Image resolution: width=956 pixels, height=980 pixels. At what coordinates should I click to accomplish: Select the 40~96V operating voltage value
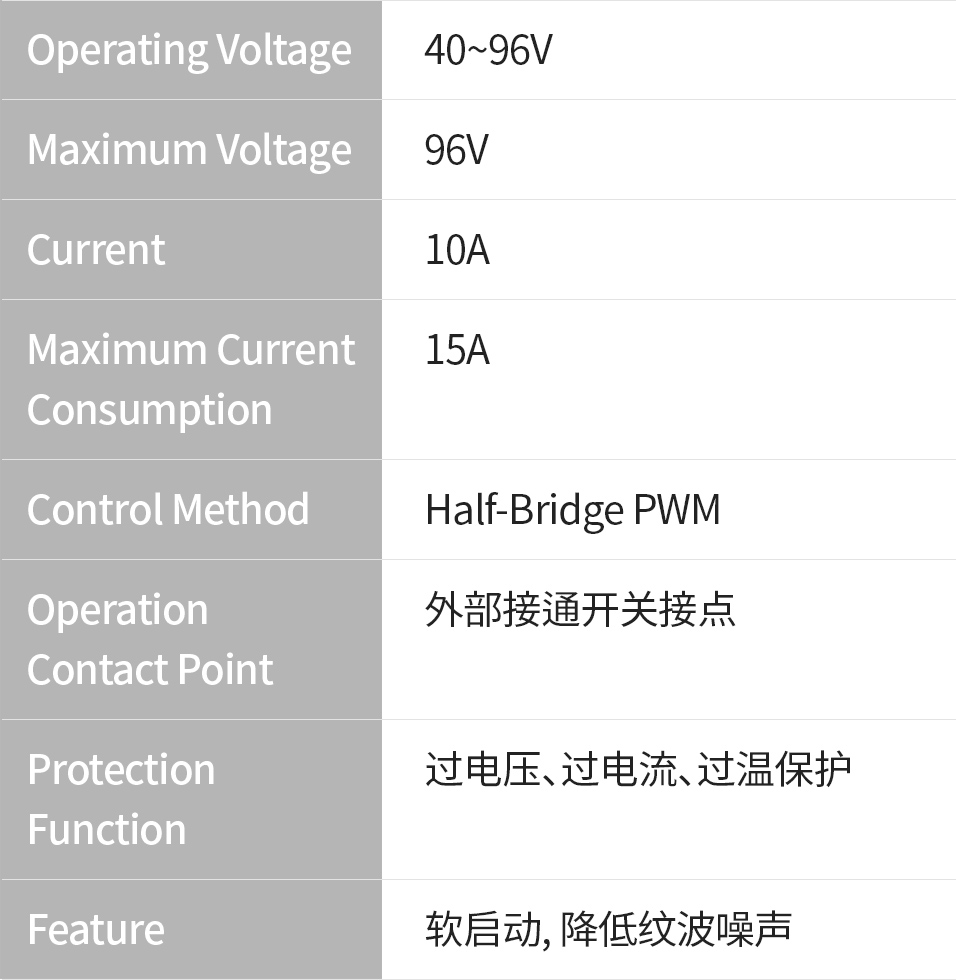(x=488, y=50)
